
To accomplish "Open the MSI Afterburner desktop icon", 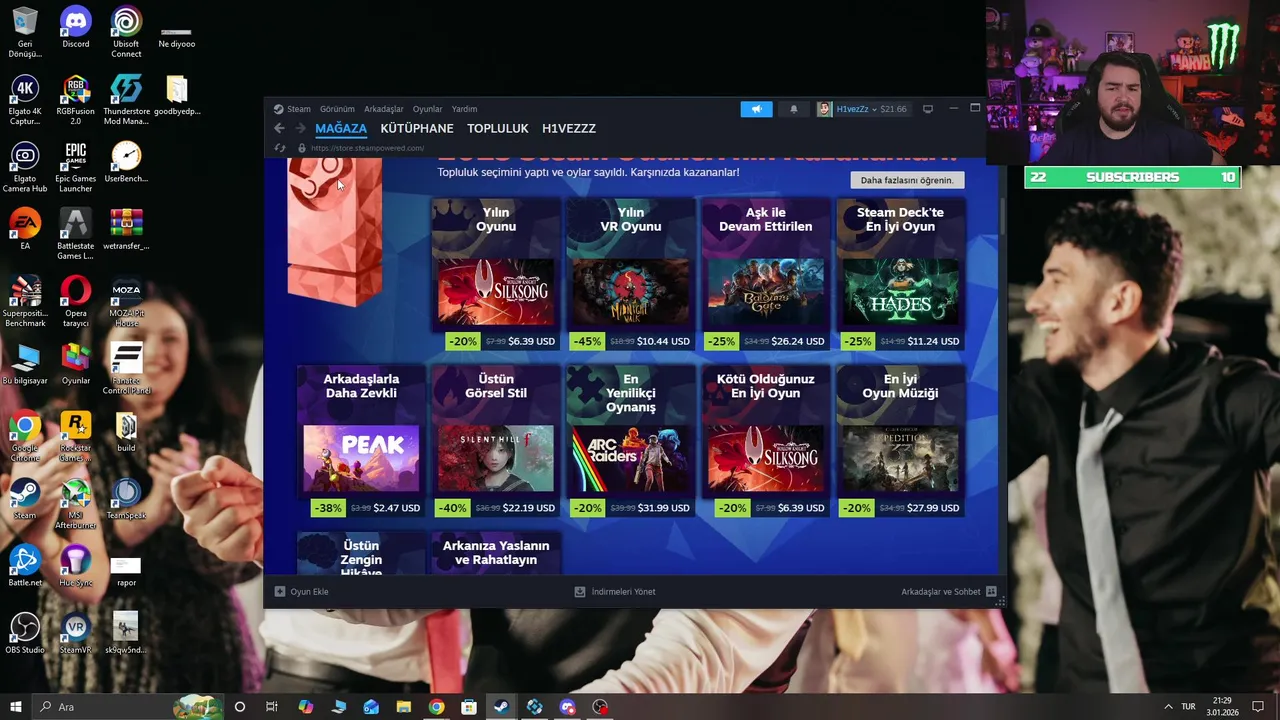I will click(x=76, y=503).
